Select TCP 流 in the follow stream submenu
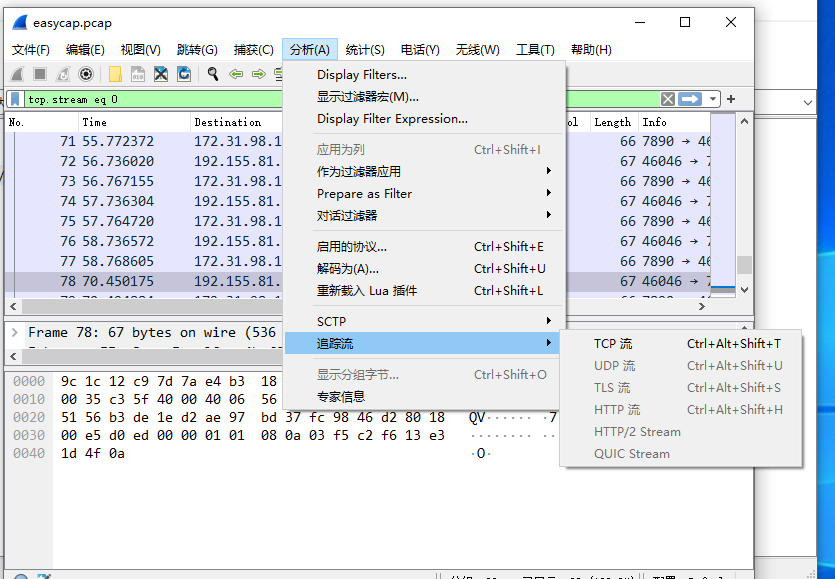Image resolution: width=835 pixels, height=579 pixels. (681, 344)
